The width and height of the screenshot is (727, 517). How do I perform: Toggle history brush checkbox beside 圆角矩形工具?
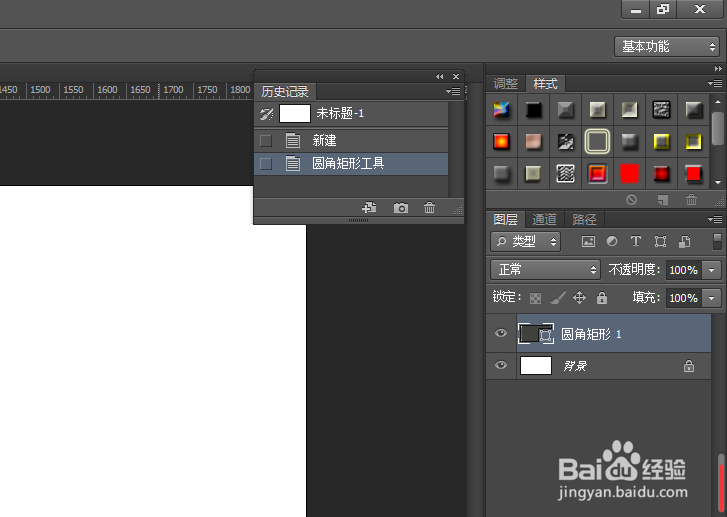pyautogui.click(x=266, y=164)
